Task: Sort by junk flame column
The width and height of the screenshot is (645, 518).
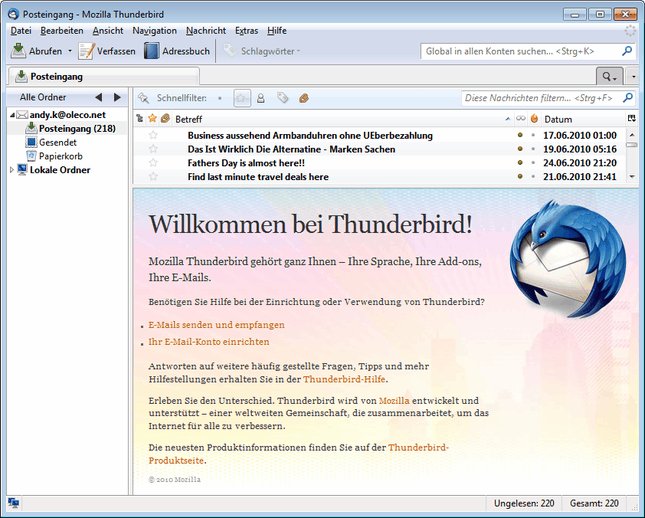Action: click(534, 119)
